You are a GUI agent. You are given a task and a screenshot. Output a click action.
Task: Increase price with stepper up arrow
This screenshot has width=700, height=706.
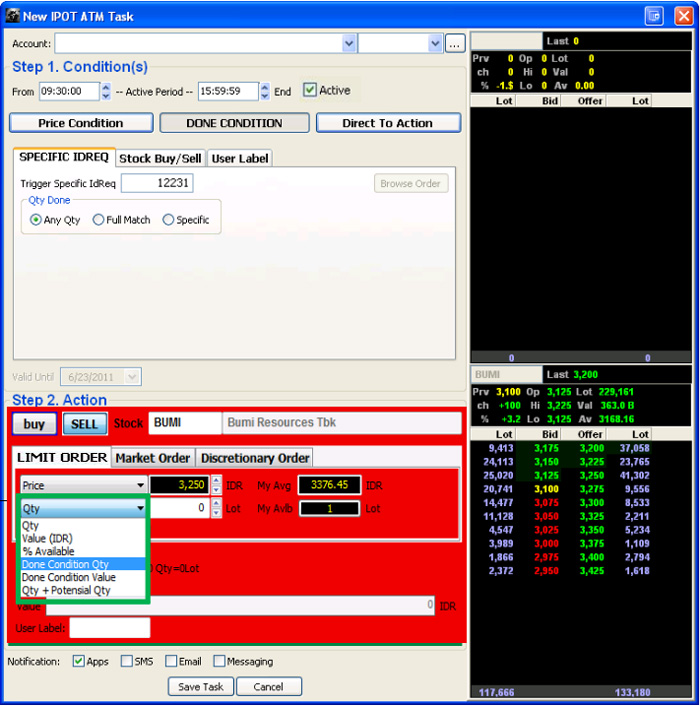(x=217, y=480)
